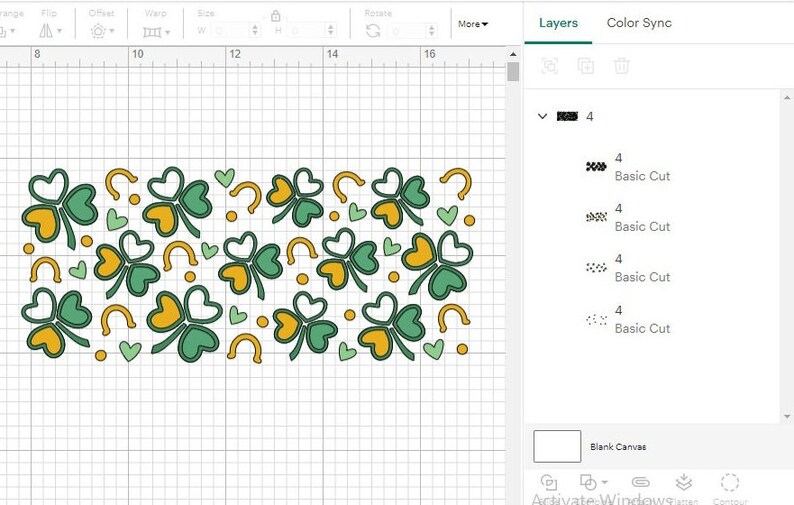Screen dimensions: 794x505
Task: Click the Slice tool icon
Action: (549, 482)
